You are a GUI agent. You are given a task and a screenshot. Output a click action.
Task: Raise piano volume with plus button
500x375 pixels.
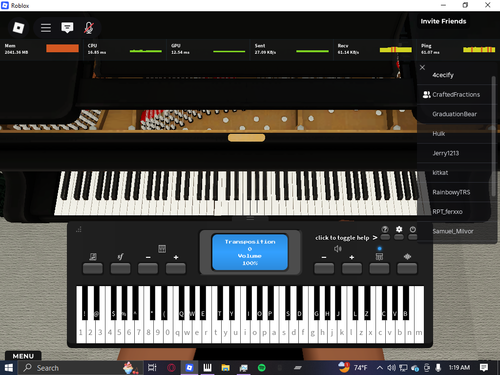(352, 268)
